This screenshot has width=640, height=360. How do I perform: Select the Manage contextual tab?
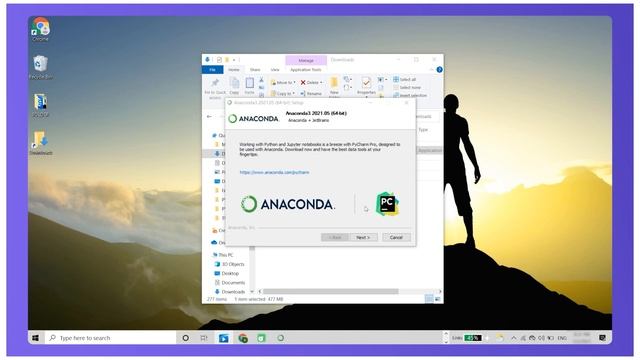tap(306, 60)
